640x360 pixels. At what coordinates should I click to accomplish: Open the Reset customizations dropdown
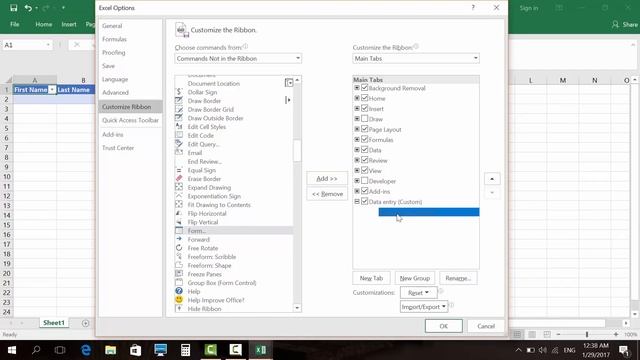[x=418, y=293]
